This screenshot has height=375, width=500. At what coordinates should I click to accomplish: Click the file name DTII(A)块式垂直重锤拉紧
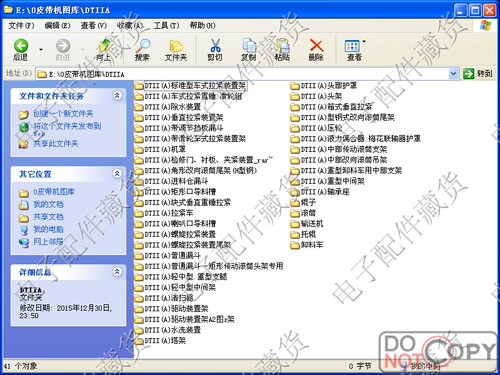point(188,202)
